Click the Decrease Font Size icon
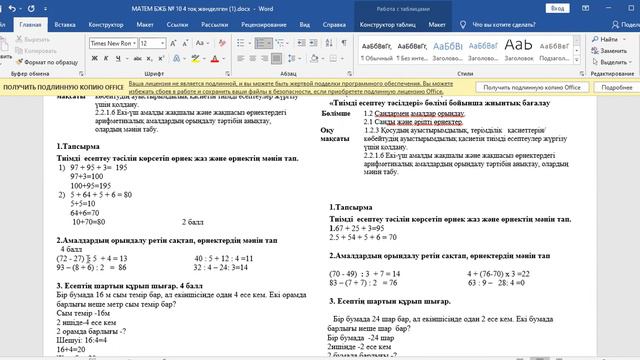The height and width of the screenshot is (360, 640). point(185,43)
